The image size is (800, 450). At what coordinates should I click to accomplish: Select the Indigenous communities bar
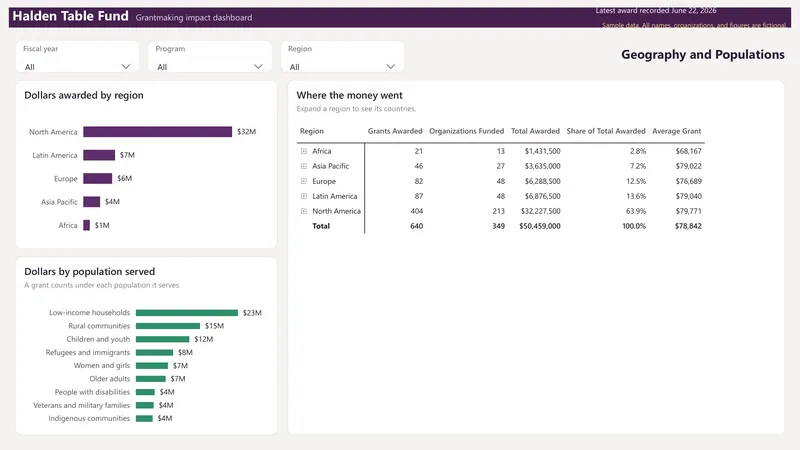(144, 419)
